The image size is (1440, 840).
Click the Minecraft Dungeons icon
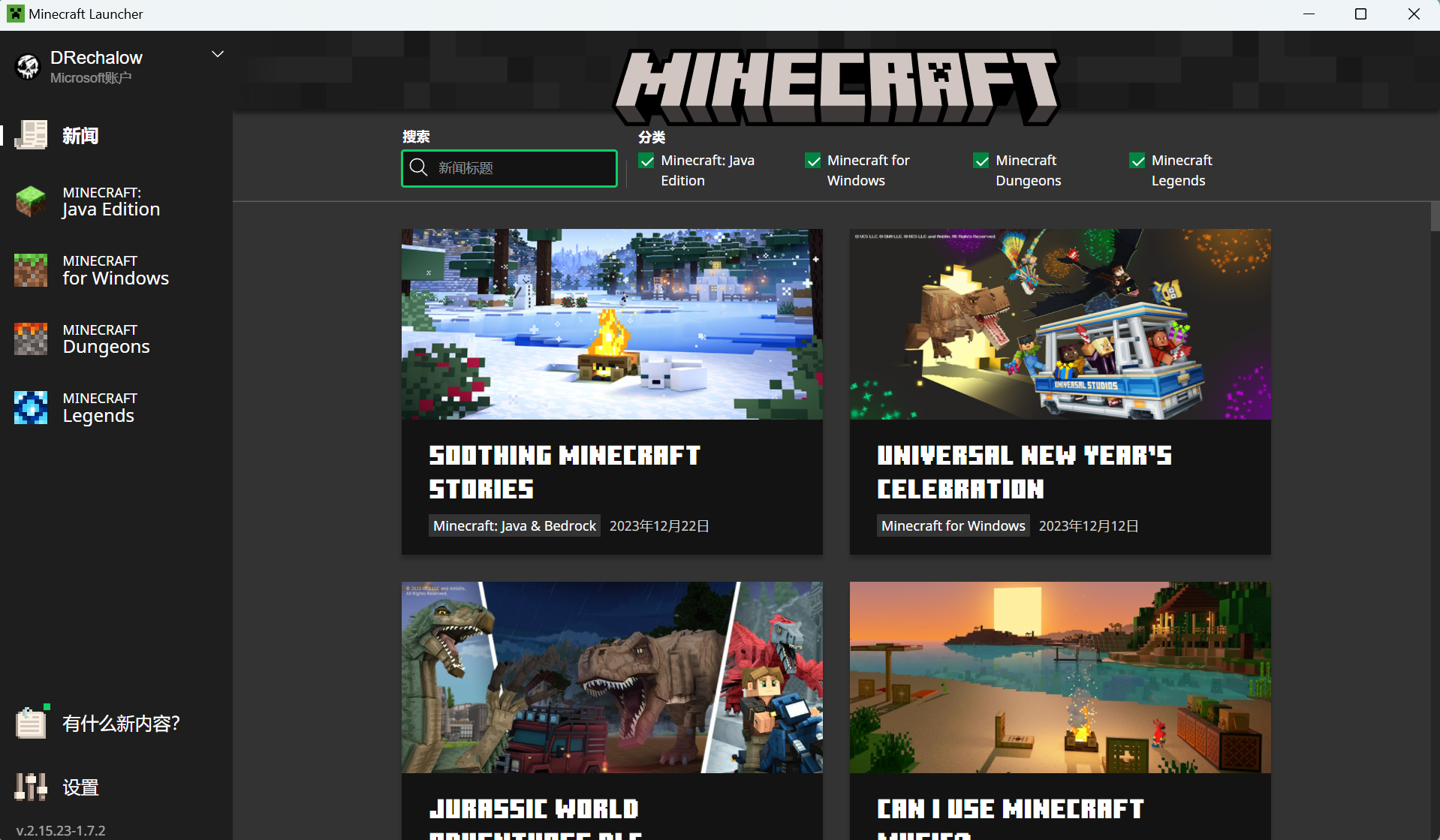click(x=31, y=339)
